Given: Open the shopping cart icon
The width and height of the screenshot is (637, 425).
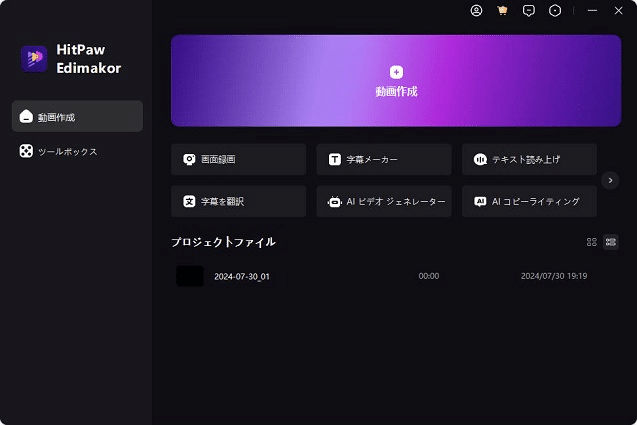Looking at the screenshot, I should (502, 11).
